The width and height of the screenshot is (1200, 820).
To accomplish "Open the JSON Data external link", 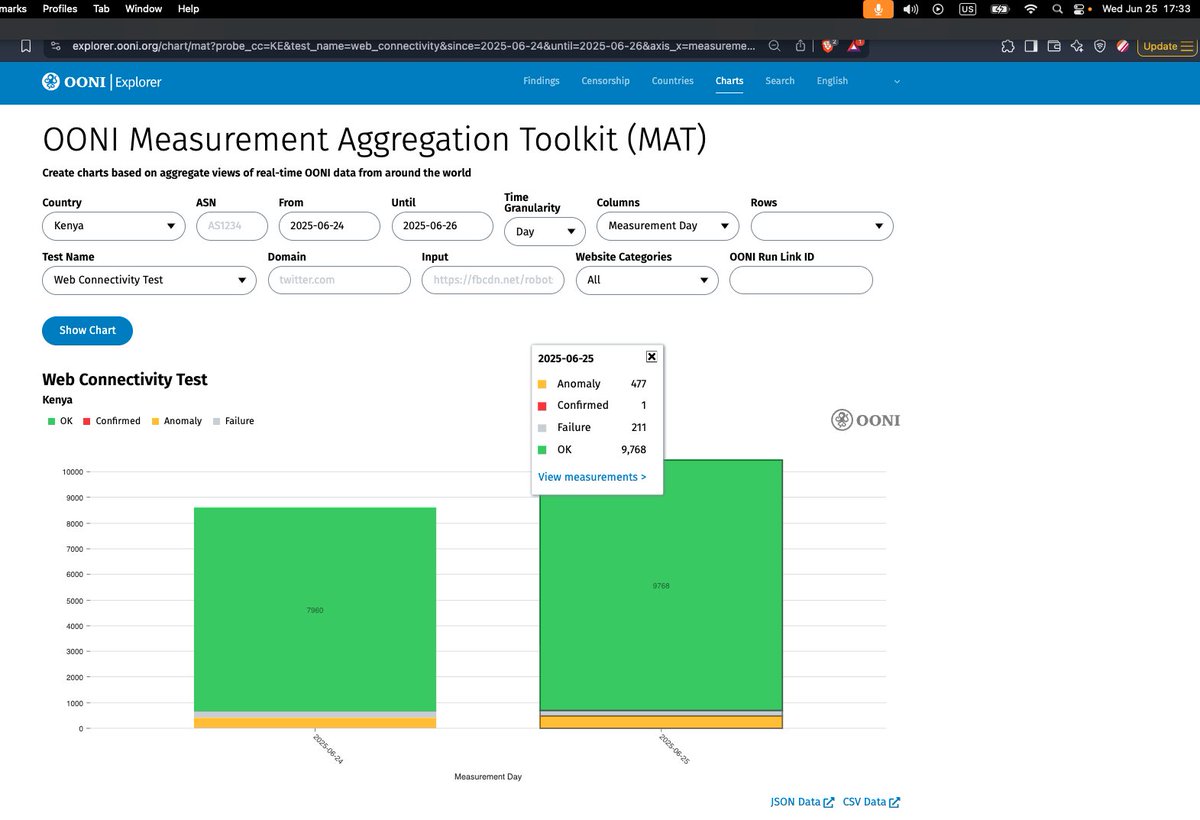I will point(802,802).
